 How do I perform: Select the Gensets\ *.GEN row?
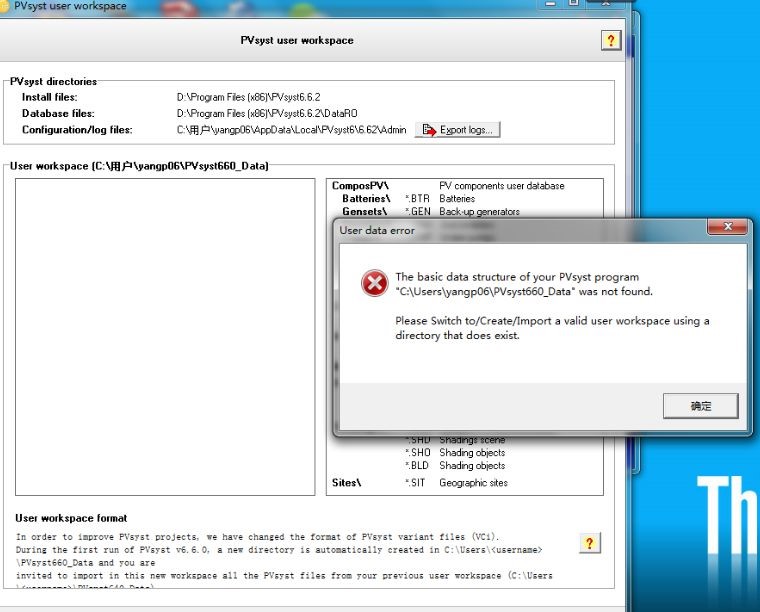(430, 212)
